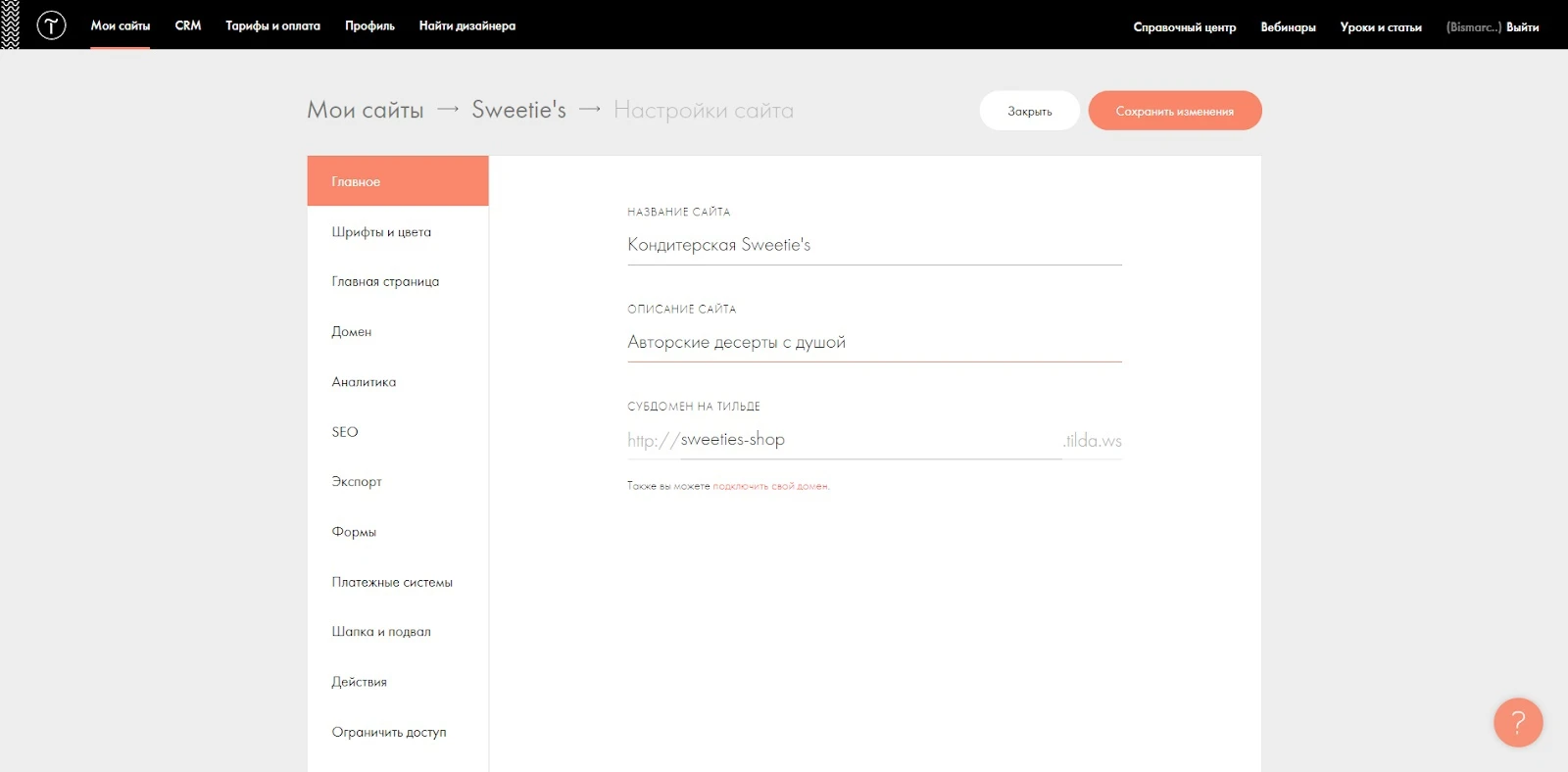Open the CRM menu item

188,25
